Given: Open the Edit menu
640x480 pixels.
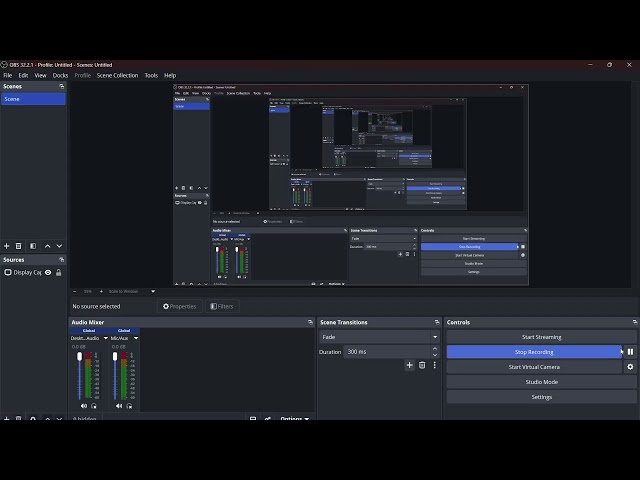Looking at the screenshot, I should click(23, 76).
